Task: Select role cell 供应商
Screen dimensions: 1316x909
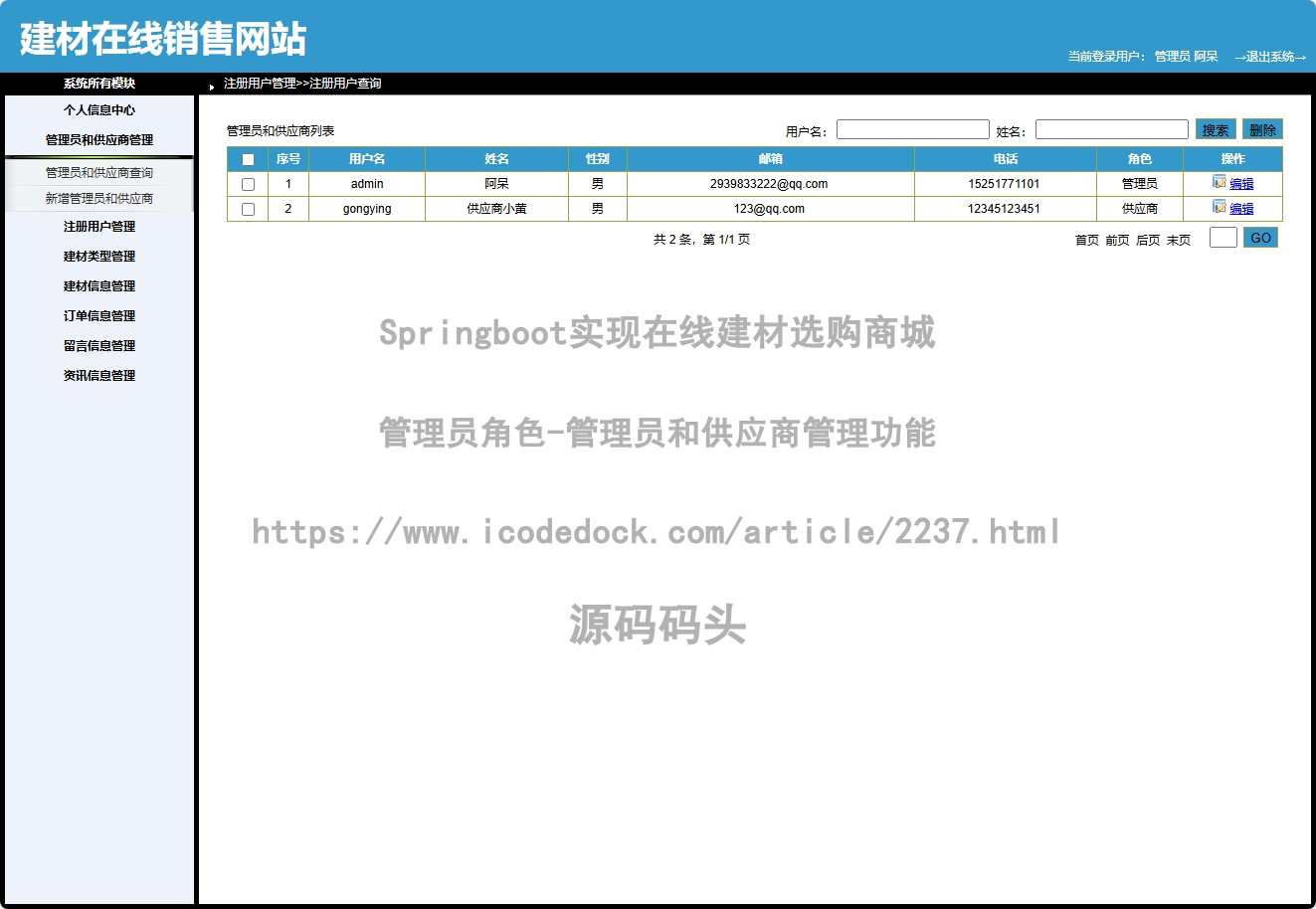Action: (1140, 209)
